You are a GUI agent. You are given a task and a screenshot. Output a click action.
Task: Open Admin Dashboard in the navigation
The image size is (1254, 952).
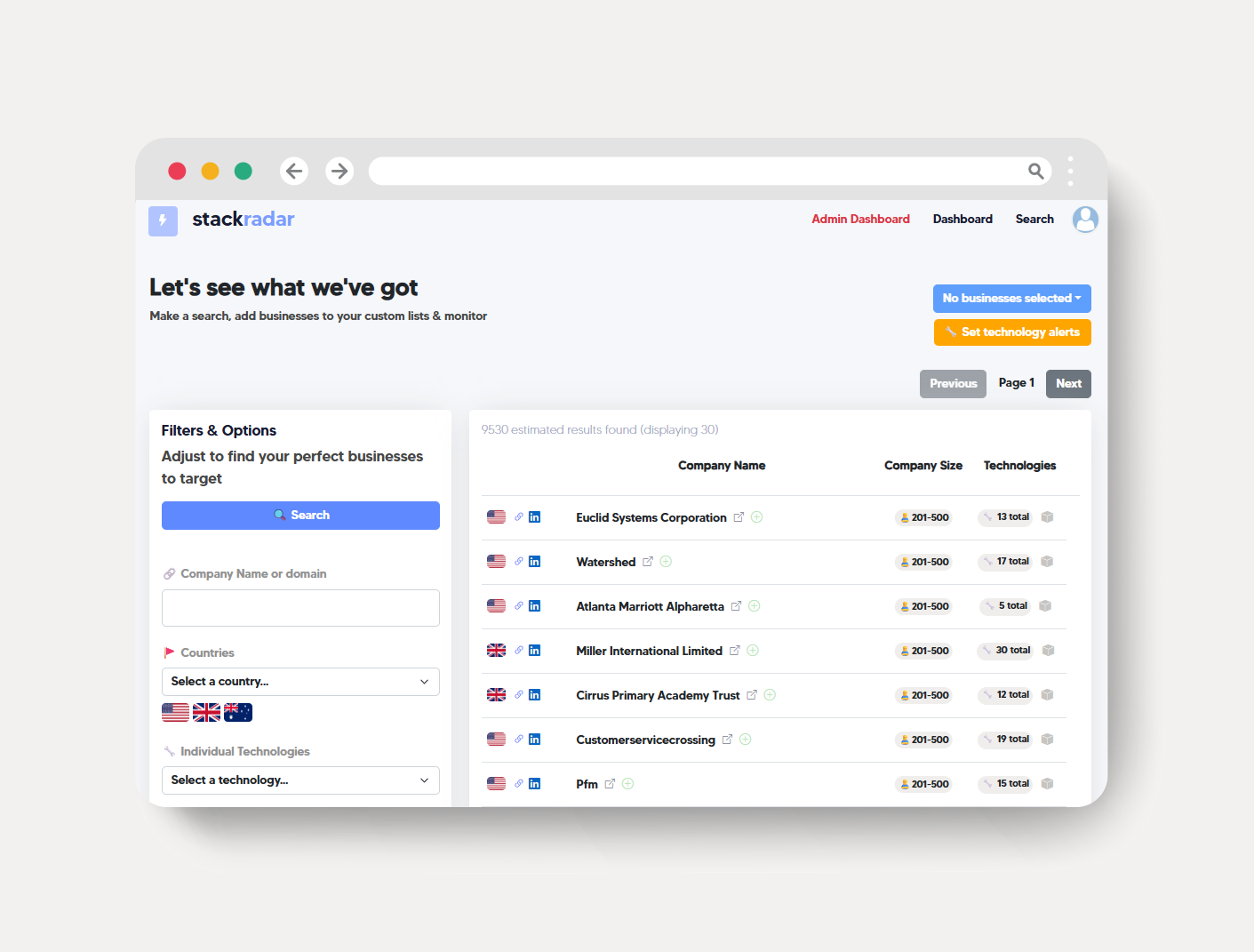coord(860,220)
